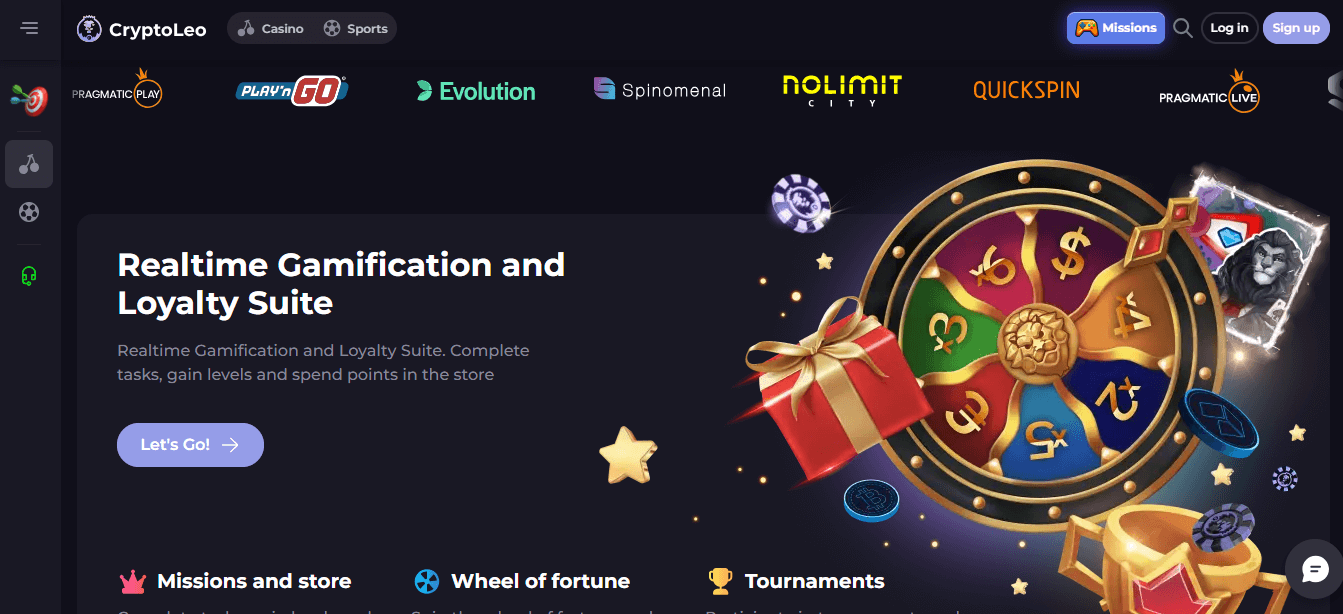The width and height of the screenshot is (1343, 614).
Task: Select the Nolimit City provider logo
Action: click(x=842, y=90)
